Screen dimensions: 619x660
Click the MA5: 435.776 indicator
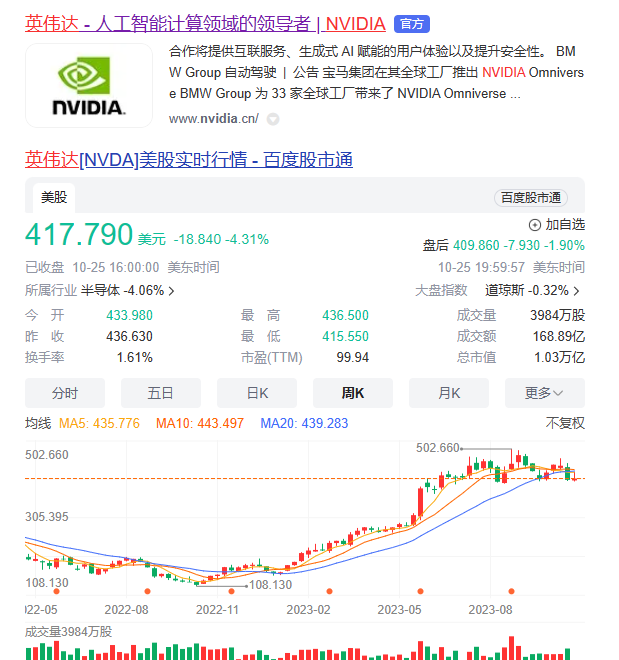pos(99,423)
